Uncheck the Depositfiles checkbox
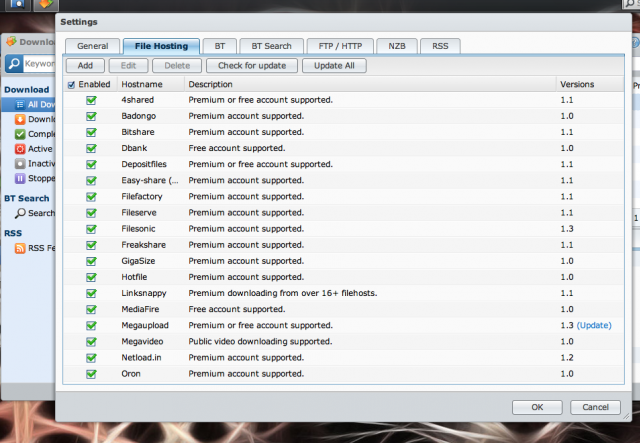The image size is (640, 443). (x=91, y=164)
